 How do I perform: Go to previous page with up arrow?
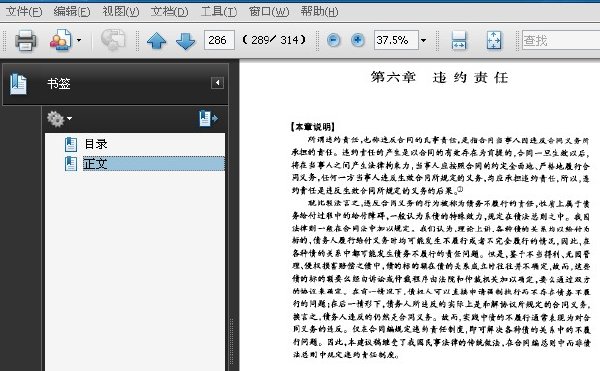[x=157, y=41]
